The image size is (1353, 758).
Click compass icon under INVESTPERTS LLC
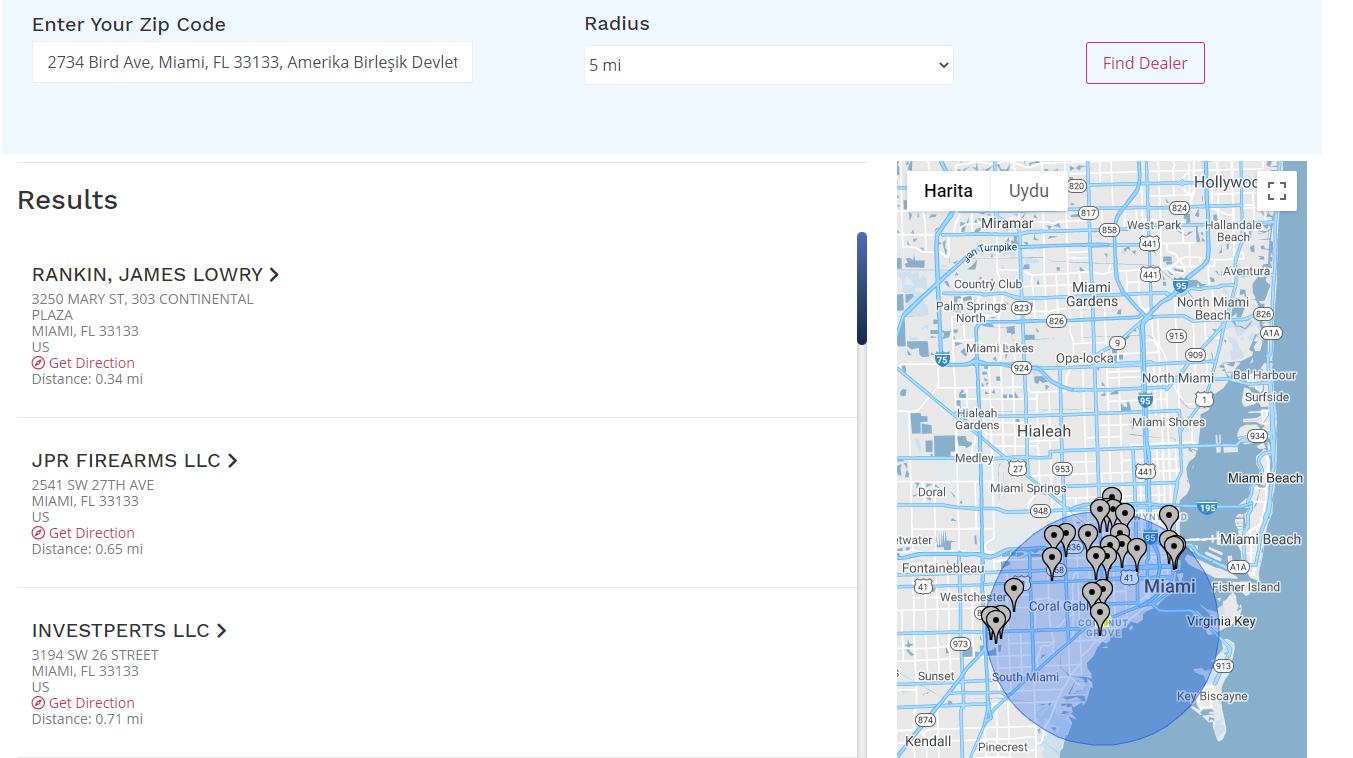(x=39, y=703)
